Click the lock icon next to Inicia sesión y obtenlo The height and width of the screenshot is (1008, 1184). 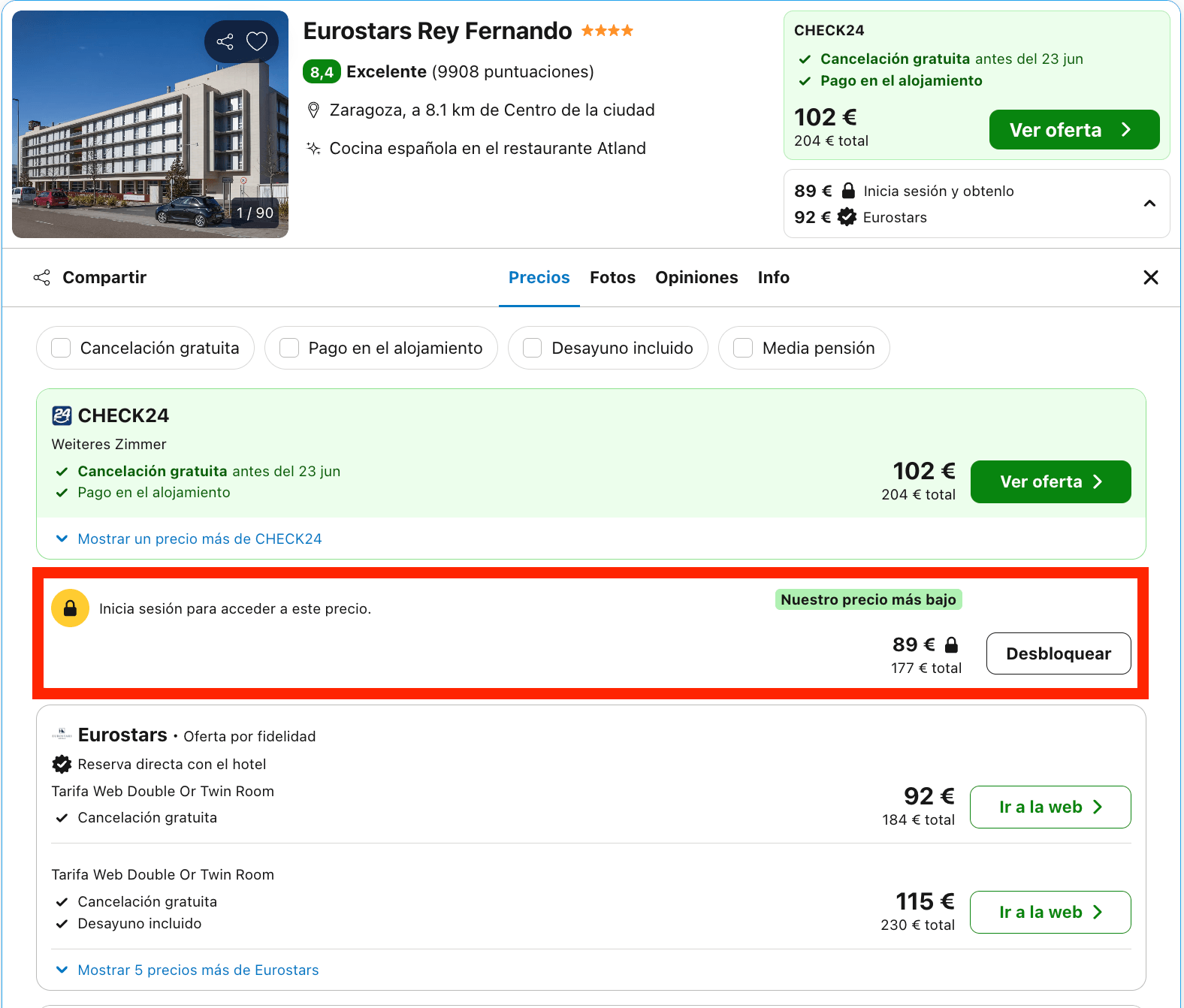pyautogui.click(x=848, y=190)
